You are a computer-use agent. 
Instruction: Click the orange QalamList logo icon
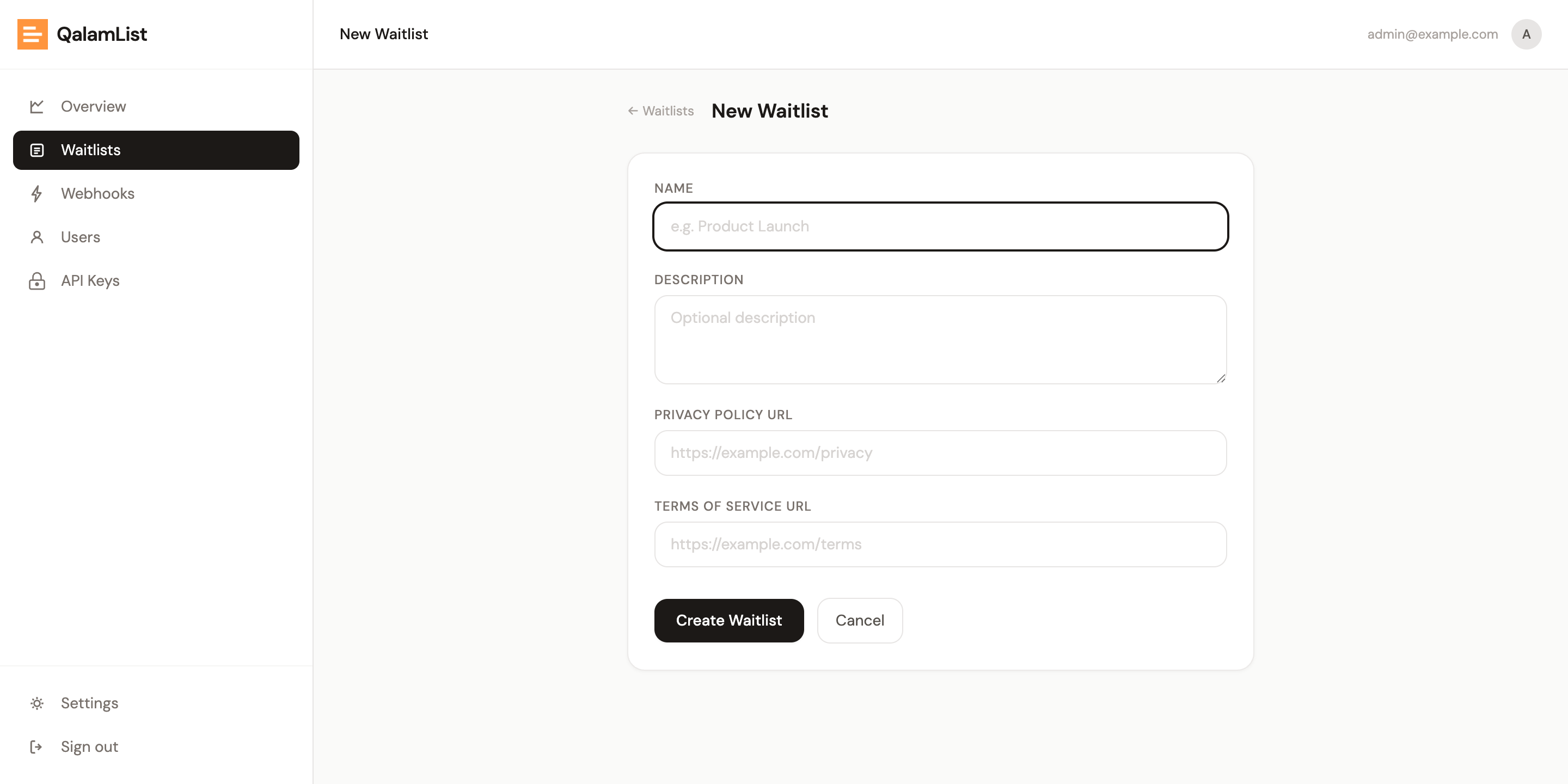tap(32, 34)
